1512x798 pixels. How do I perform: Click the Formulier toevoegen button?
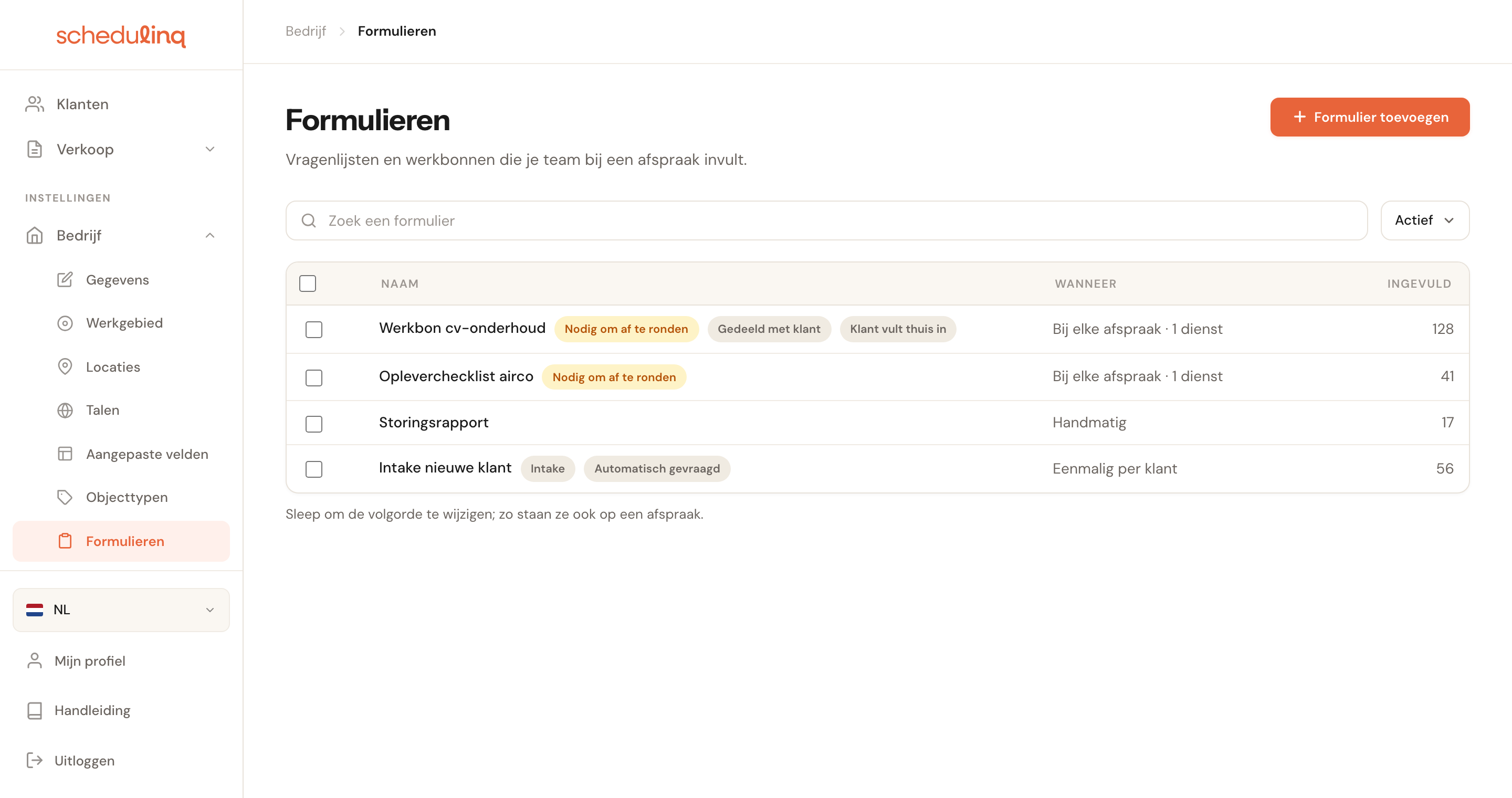[1370, 117]
